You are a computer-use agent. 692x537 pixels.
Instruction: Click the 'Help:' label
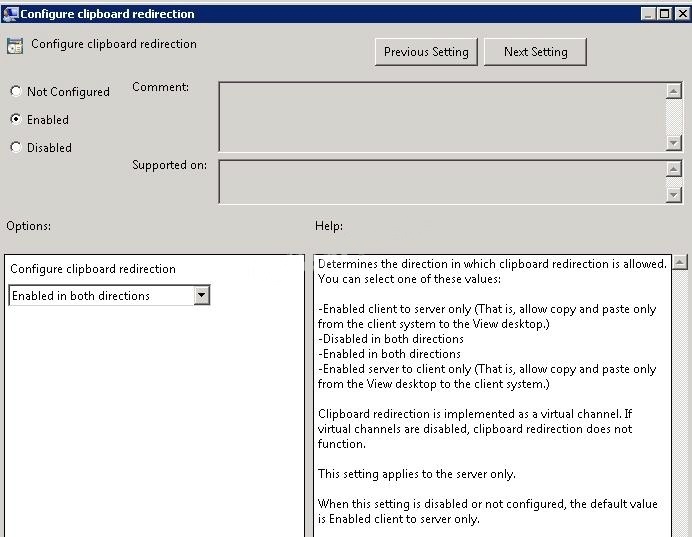point(329,226)
